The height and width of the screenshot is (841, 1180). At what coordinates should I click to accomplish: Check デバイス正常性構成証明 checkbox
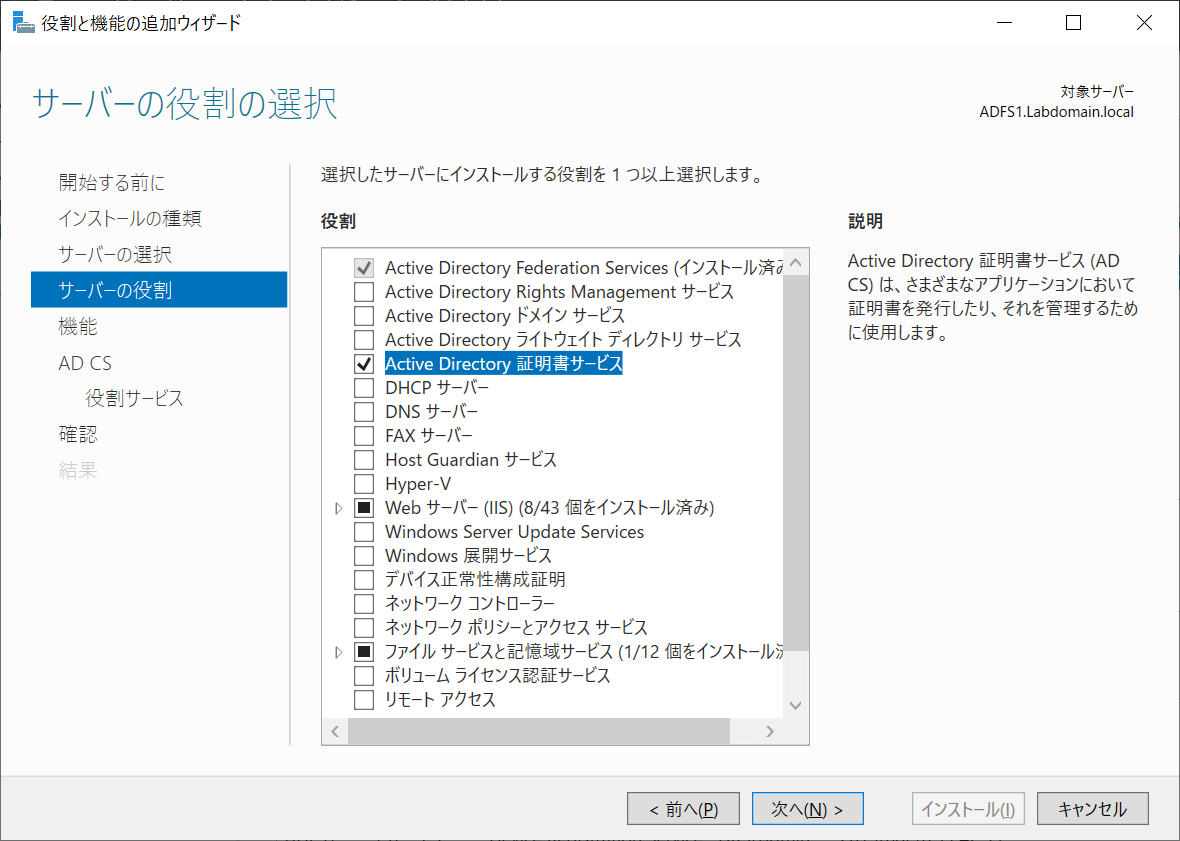pos(364,580)
